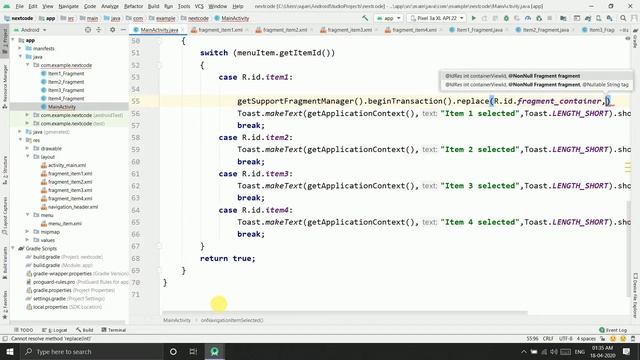640x360 pixels.
Task: Open the SDK Manager toolbar icon
Action: [x=609, y=18]
